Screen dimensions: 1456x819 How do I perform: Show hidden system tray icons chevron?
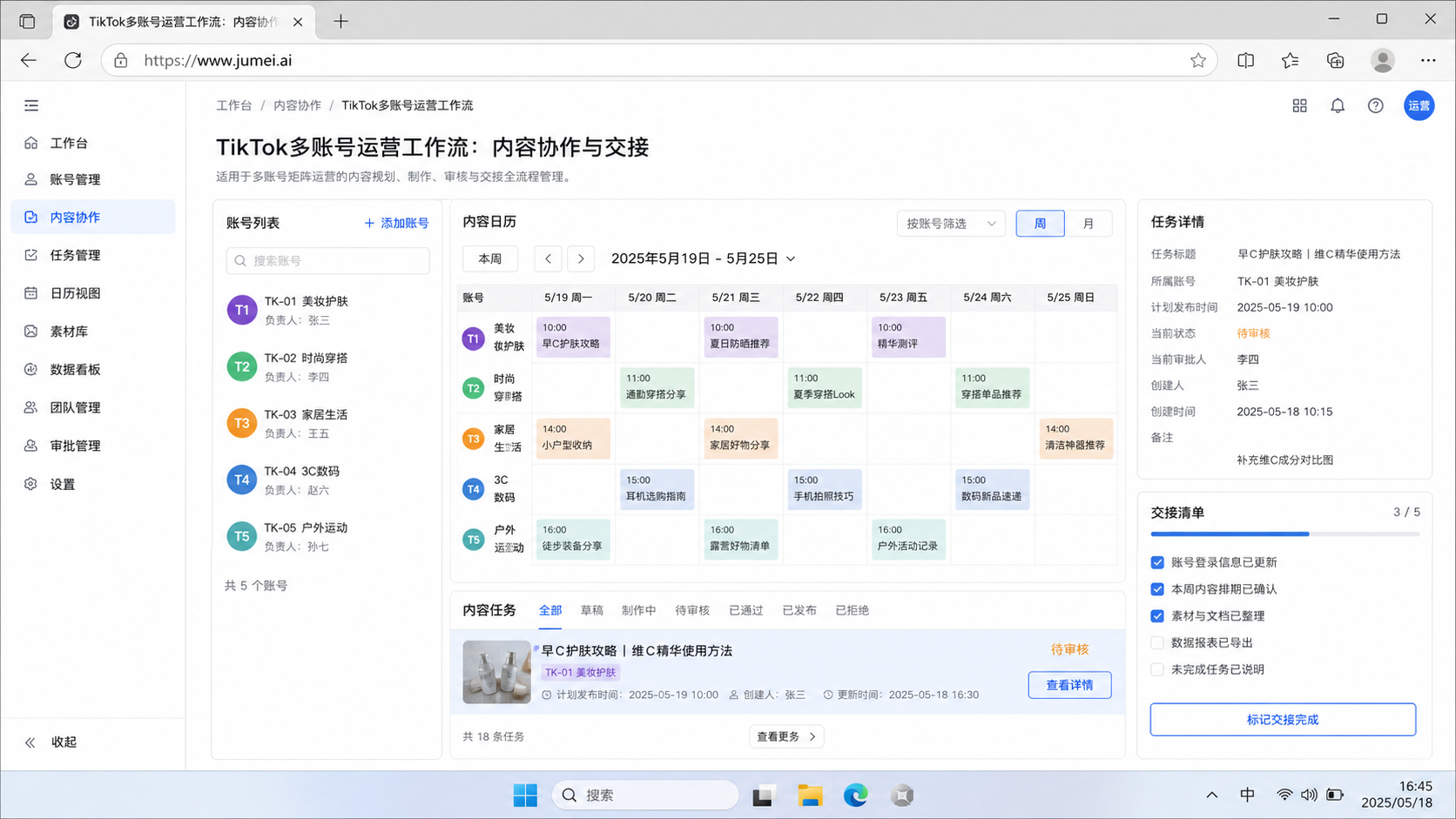tap(1211, 795)
